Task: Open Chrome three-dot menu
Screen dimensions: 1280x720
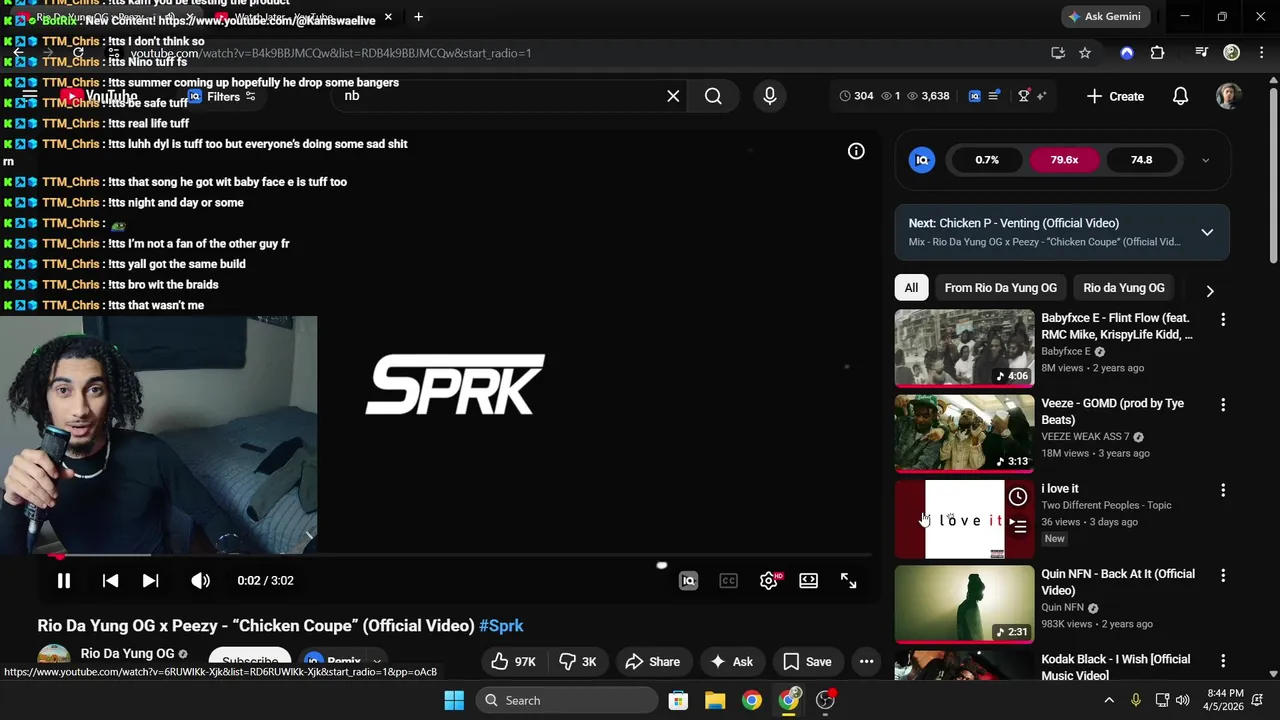Action: pos(1261,53)
